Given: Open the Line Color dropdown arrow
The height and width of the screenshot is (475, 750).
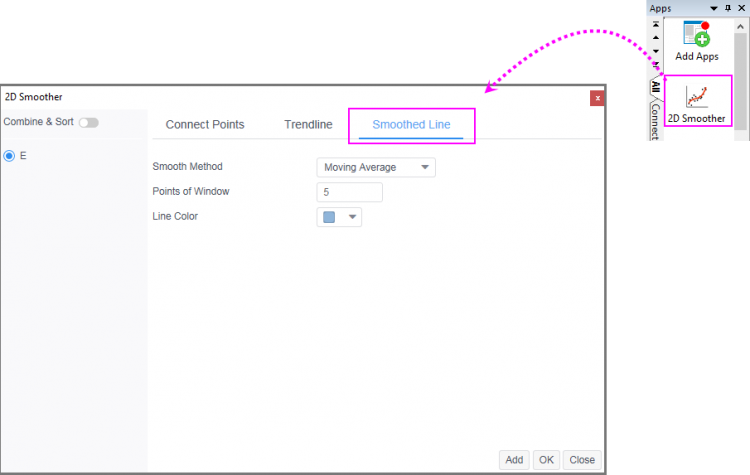Looking at the screenshot, I should 353,217.
